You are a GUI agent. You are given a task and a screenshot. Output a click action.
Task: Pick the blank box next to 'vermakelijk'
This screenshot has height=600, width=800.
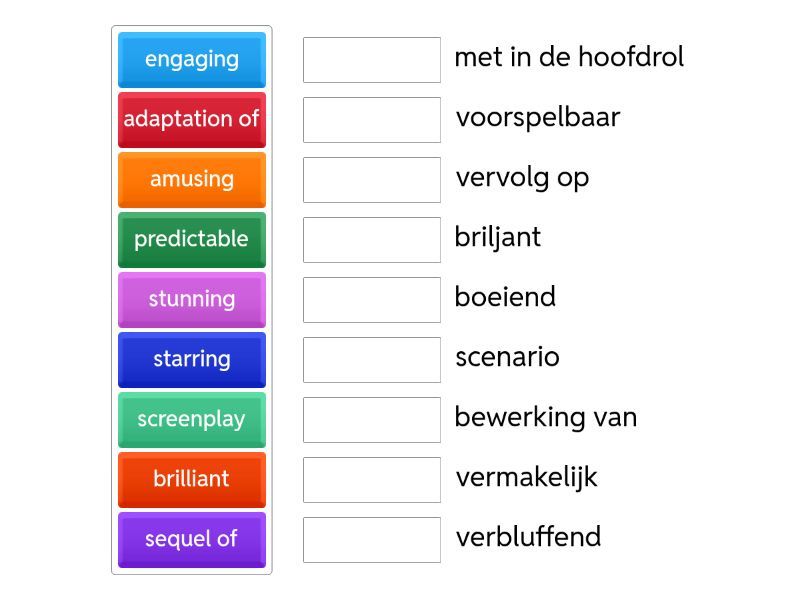click(372, 480)
